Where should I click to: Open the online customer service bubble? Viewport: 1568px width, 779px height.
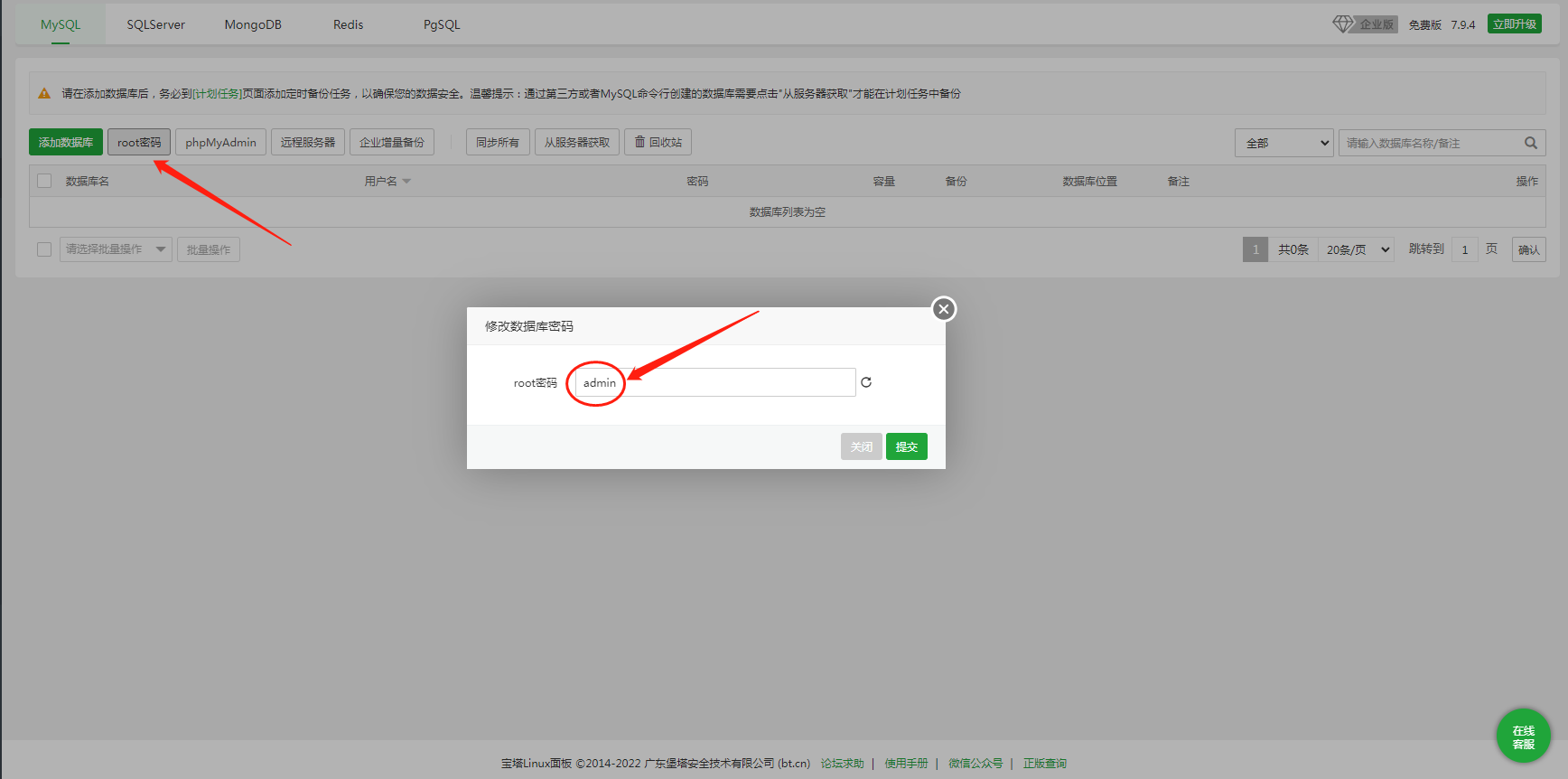pos(1523,736)
